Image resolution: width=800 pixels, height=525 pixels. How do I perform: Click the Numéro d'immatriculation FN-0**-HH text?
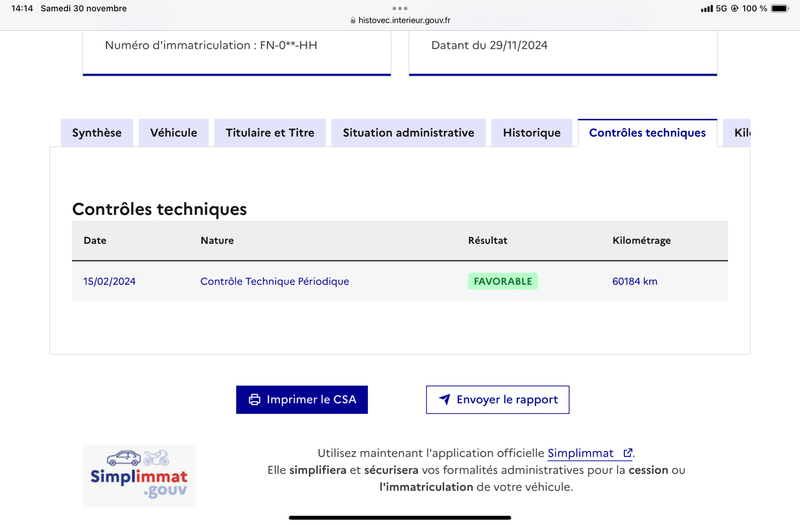click(211, 45)
